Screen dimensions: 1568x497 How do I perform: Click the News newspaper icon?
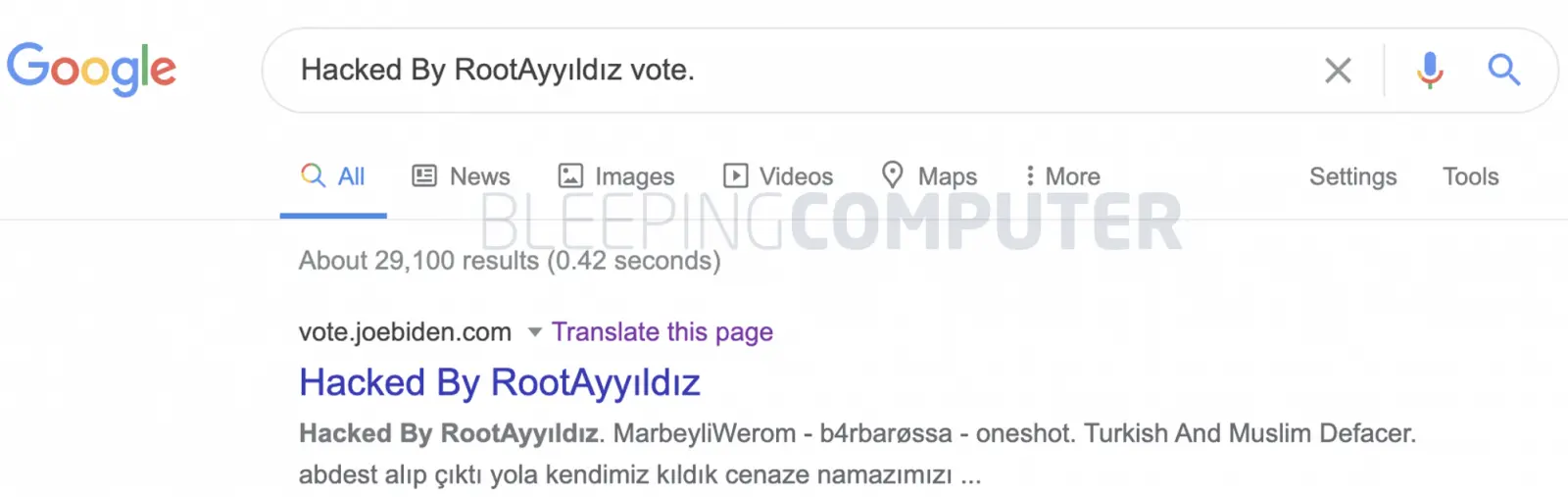424,175
